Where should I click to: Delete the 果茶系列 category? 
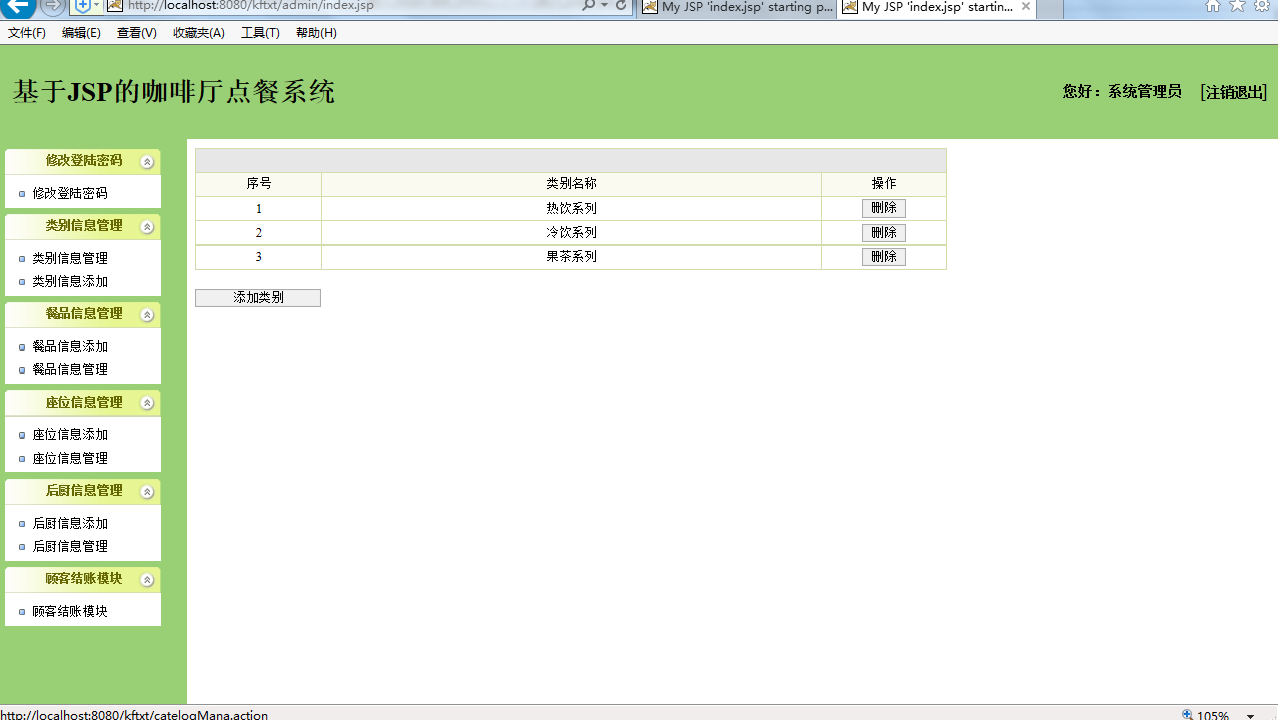[x=884, y=257]
